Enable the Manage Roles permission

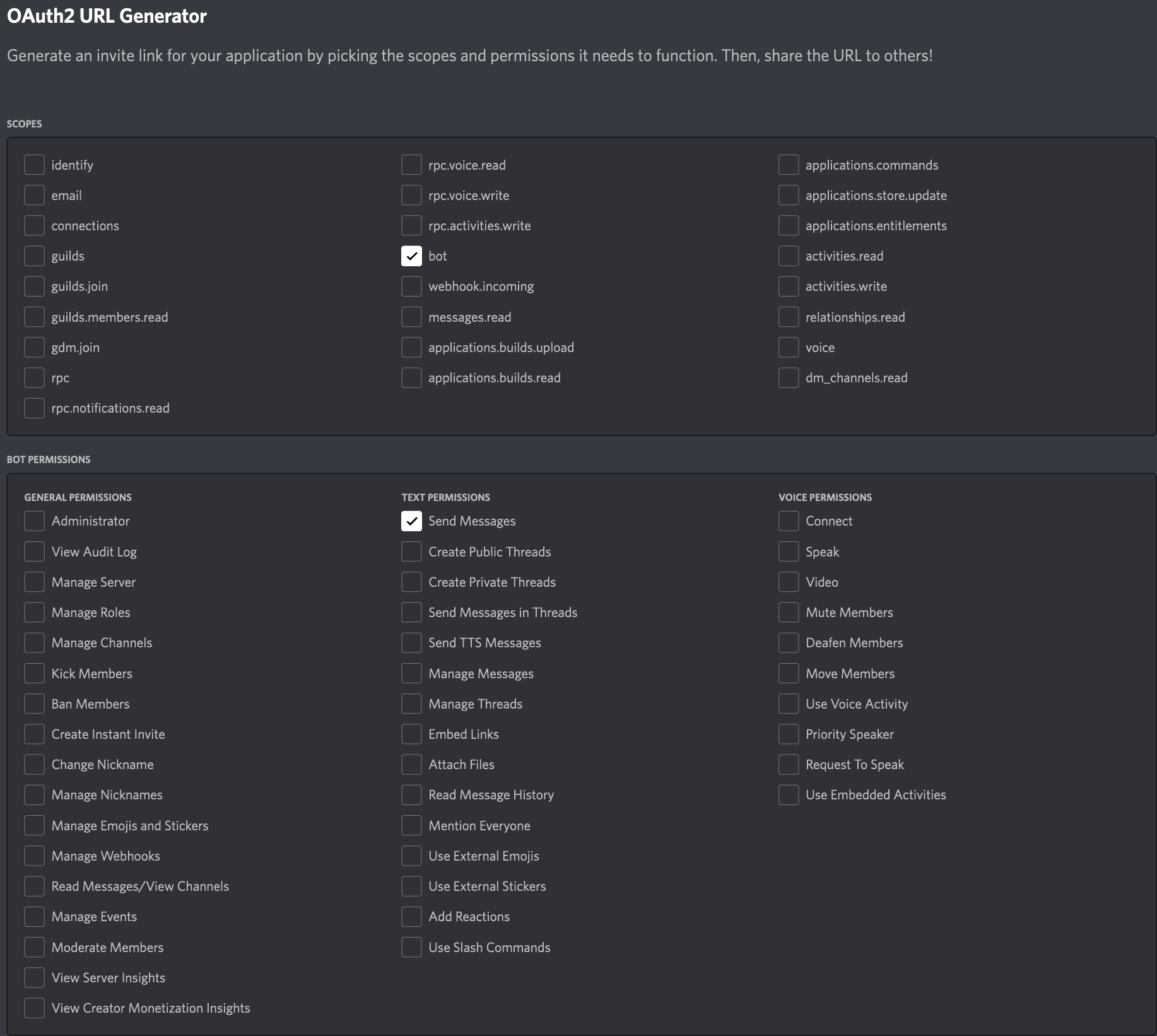coord(34,612)
